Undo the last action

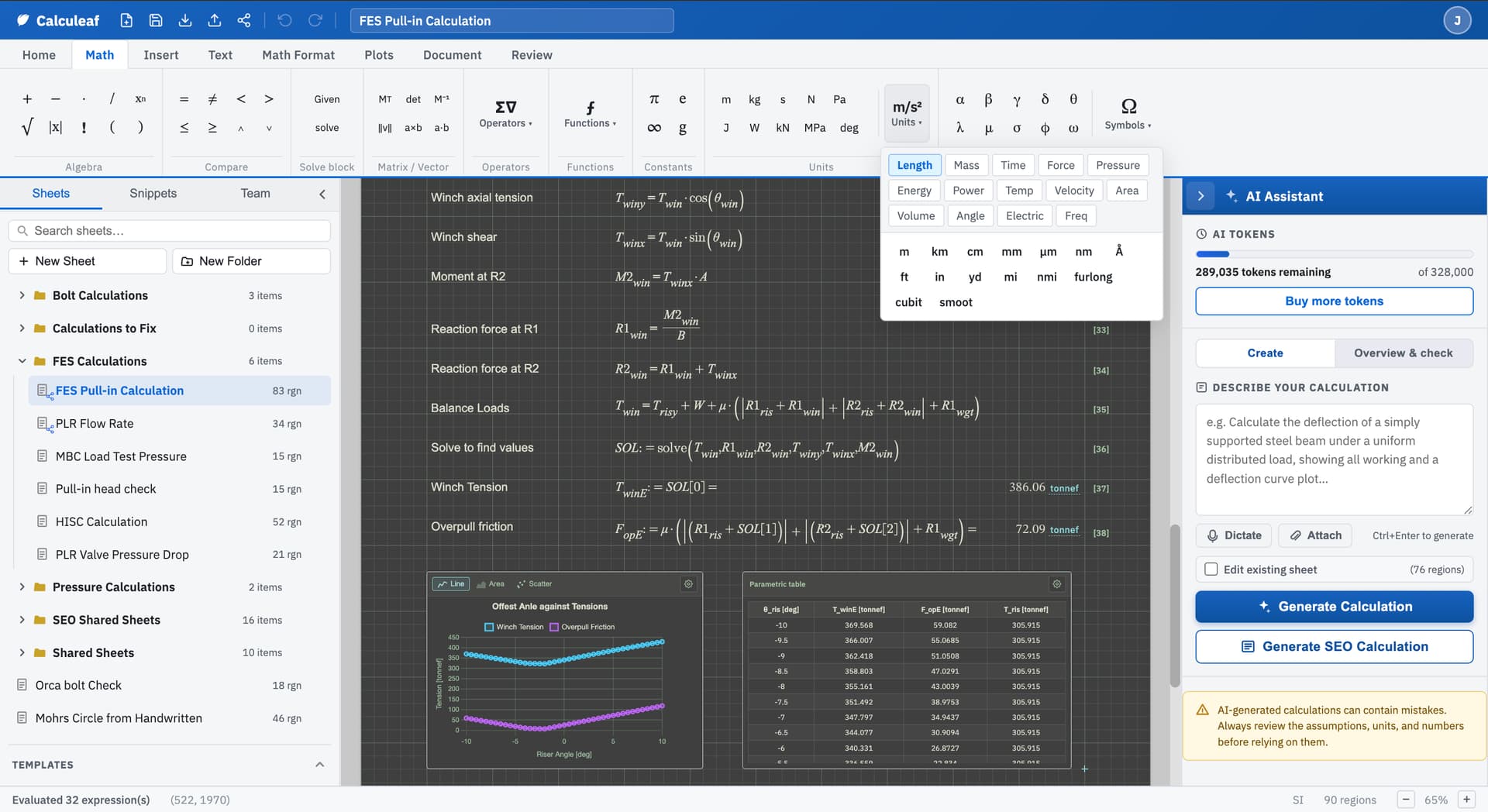[x=284, y=21]
